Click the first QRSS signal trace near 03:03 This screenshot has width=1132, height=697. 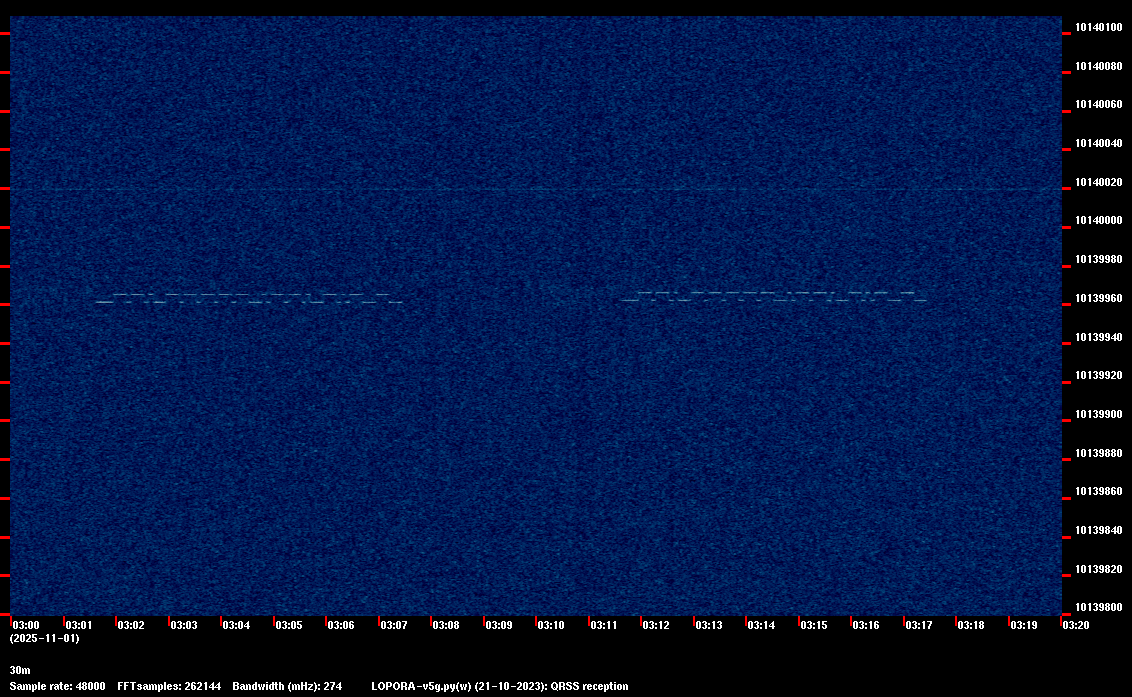point(250,298)
